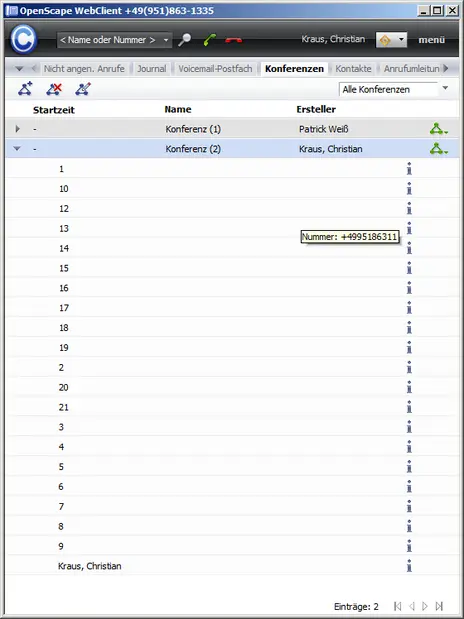Click the green call handset icon
The height and width of the screenshot is (619, 464).
point(209,40)
